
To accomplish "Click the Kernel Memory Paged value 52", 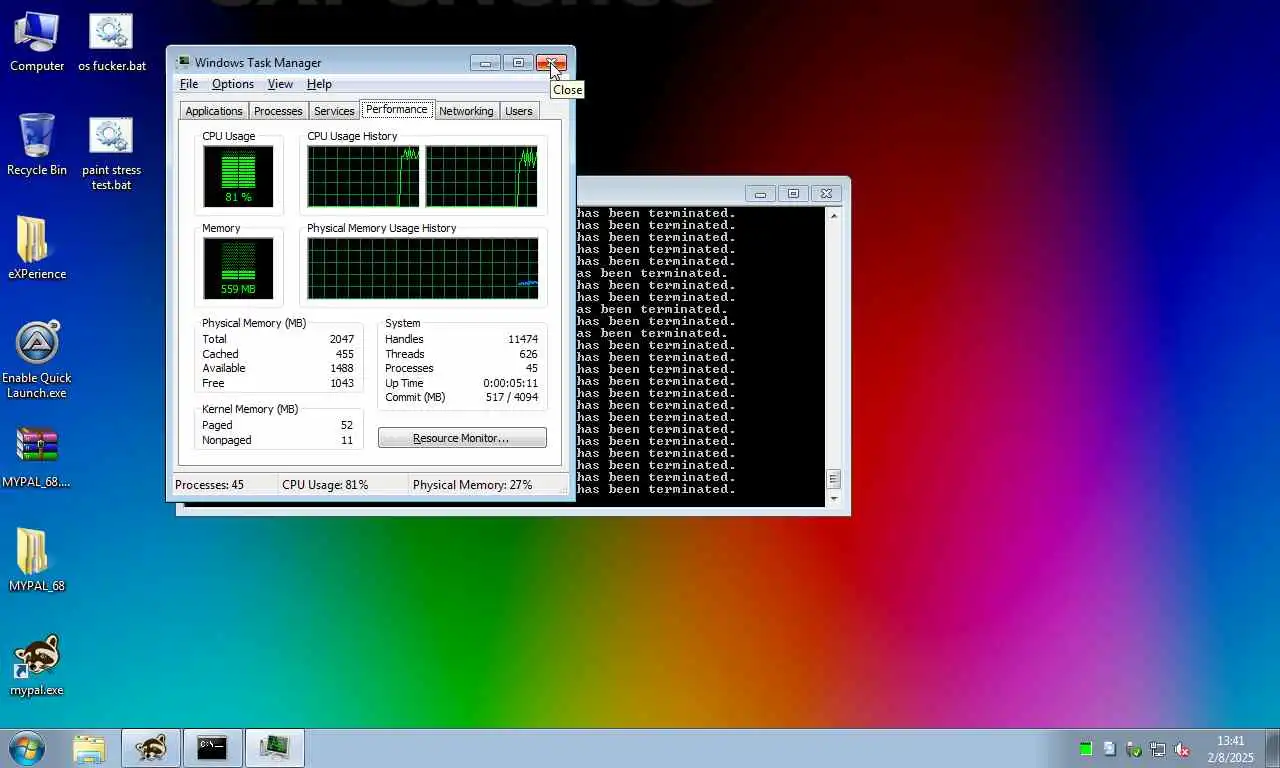I will click(347, 425).
